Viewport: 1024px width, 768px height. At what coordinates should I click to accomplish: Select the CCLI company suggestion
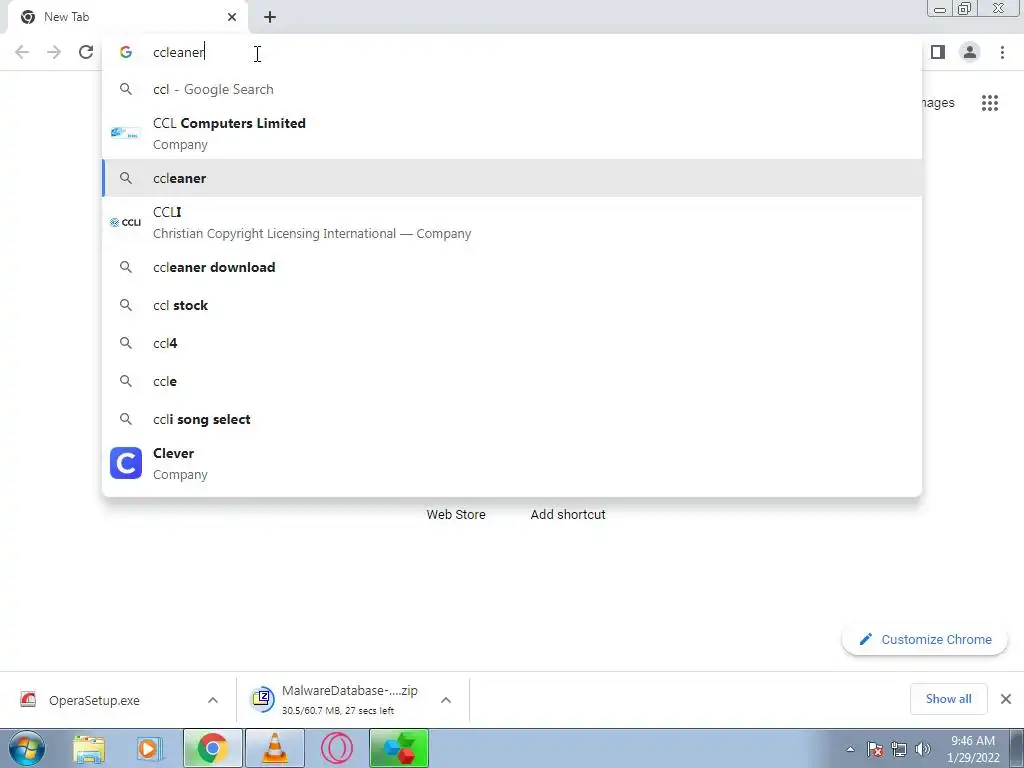(512, 223)
